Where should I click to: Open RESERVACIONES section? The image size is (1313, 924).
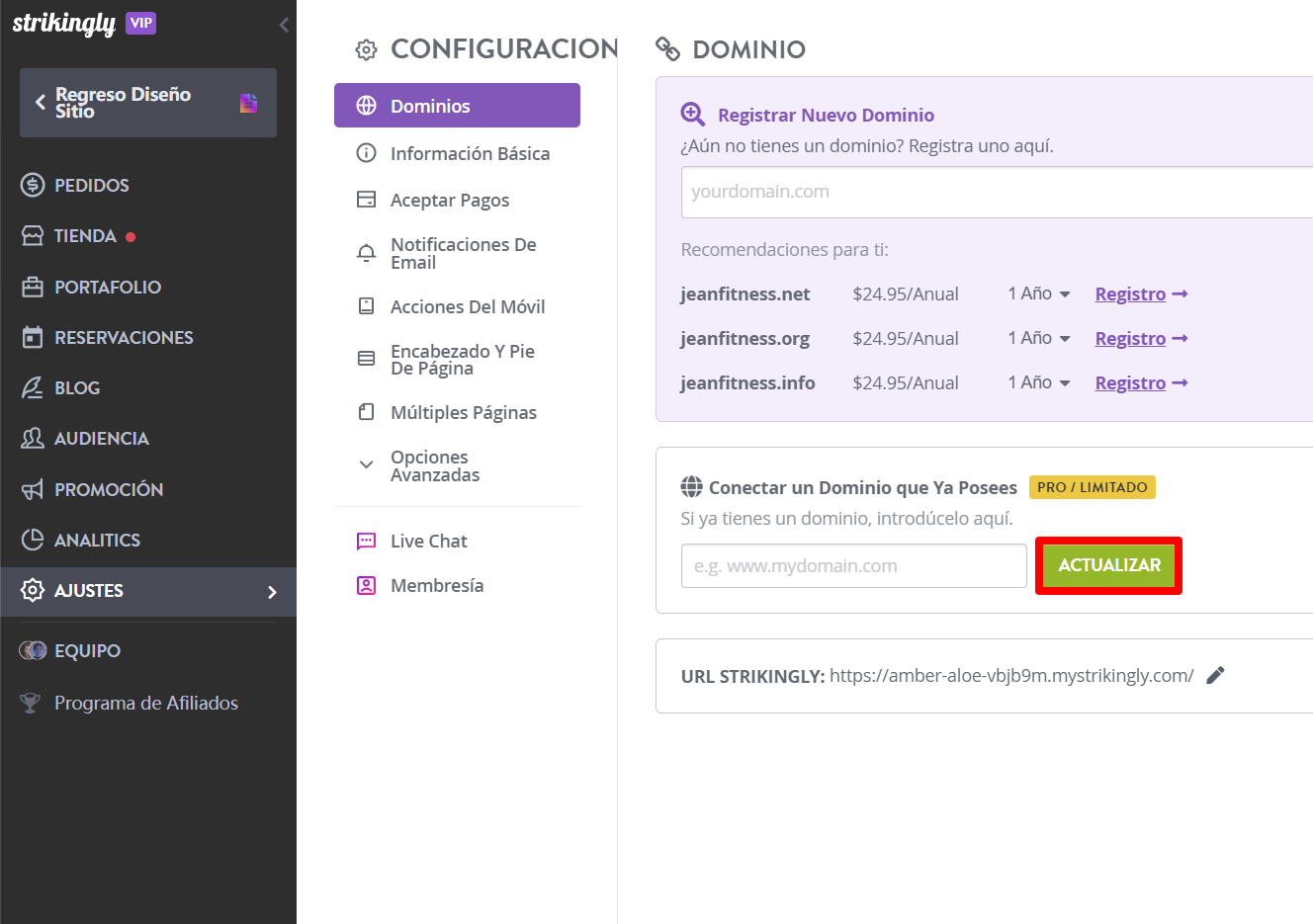(124, 337)
